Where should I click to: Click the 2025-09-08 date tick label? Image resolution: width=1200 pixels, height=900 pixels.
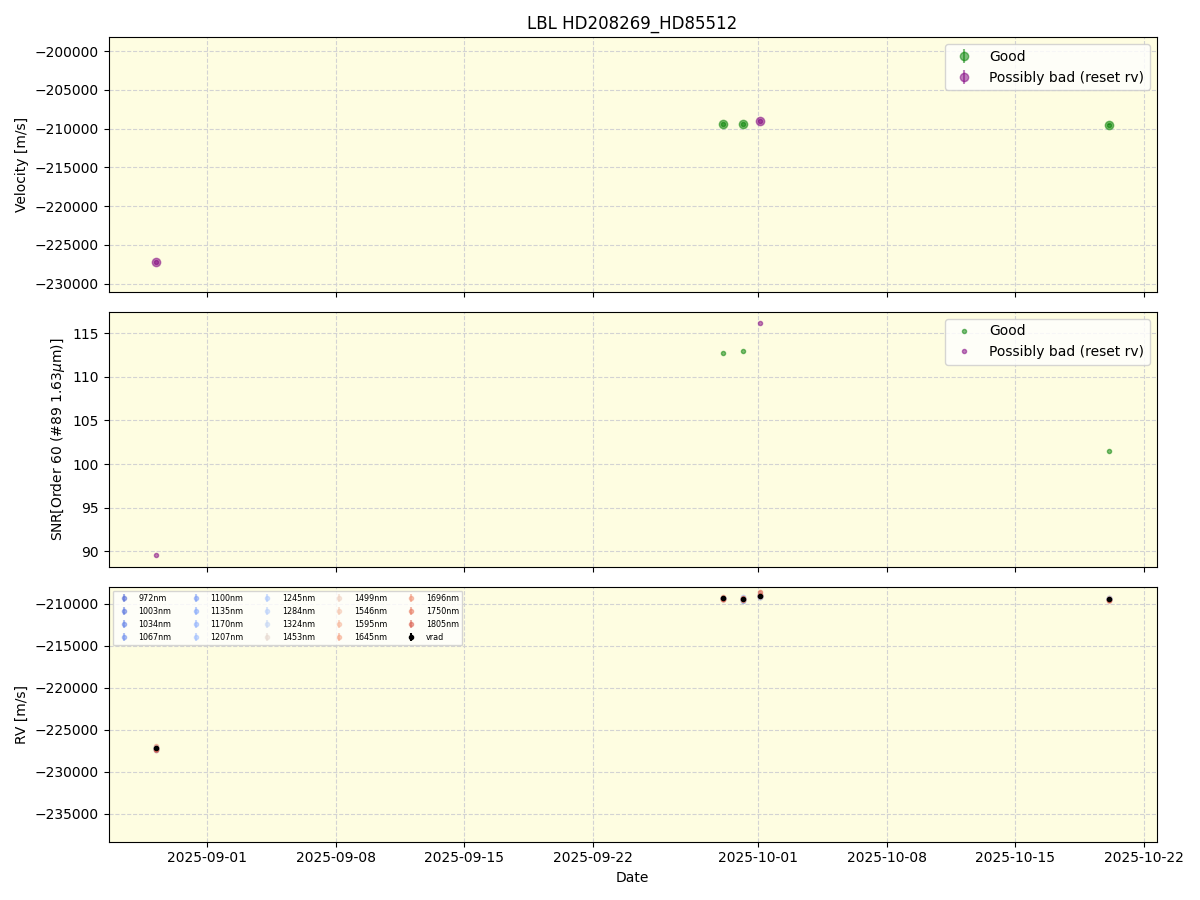click(x=336, y=857)
